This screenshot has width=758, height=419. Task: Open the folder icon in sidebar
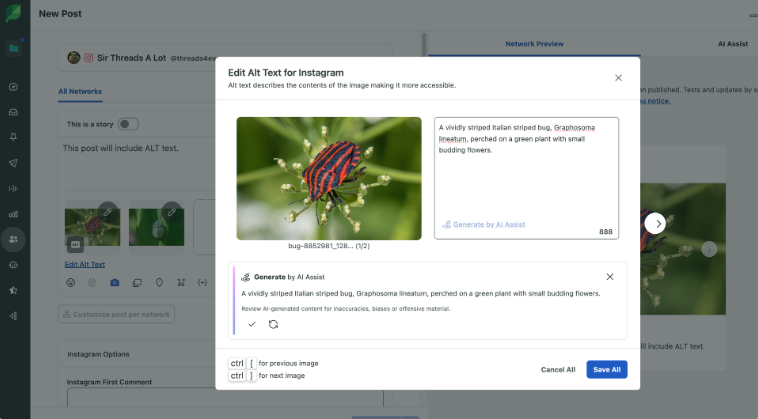(x=14, y=48)
